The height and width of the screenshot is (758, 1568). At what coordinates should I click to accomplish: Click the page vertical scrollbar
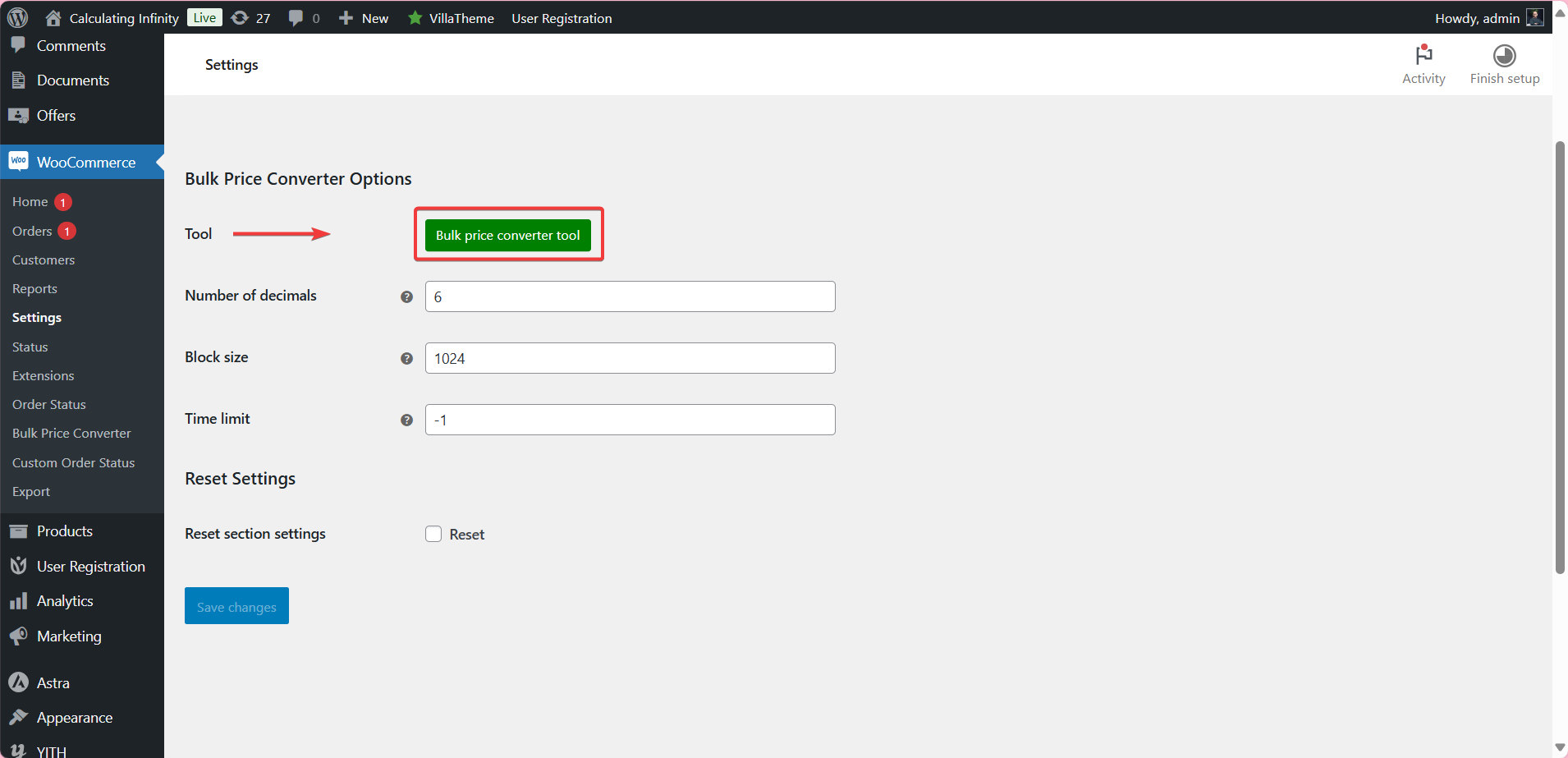pyautogui.click(x=1560, y=357)
